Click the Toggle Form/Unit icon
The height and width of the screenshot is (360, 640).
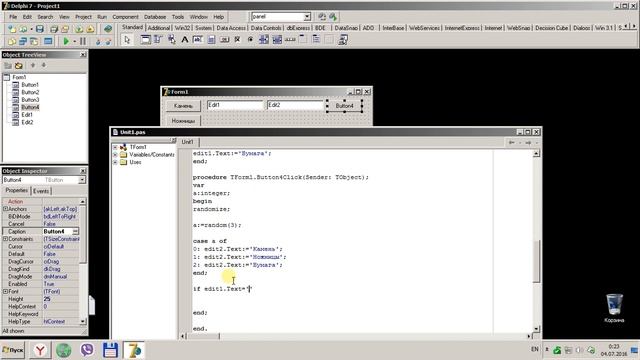pos(34,41)
